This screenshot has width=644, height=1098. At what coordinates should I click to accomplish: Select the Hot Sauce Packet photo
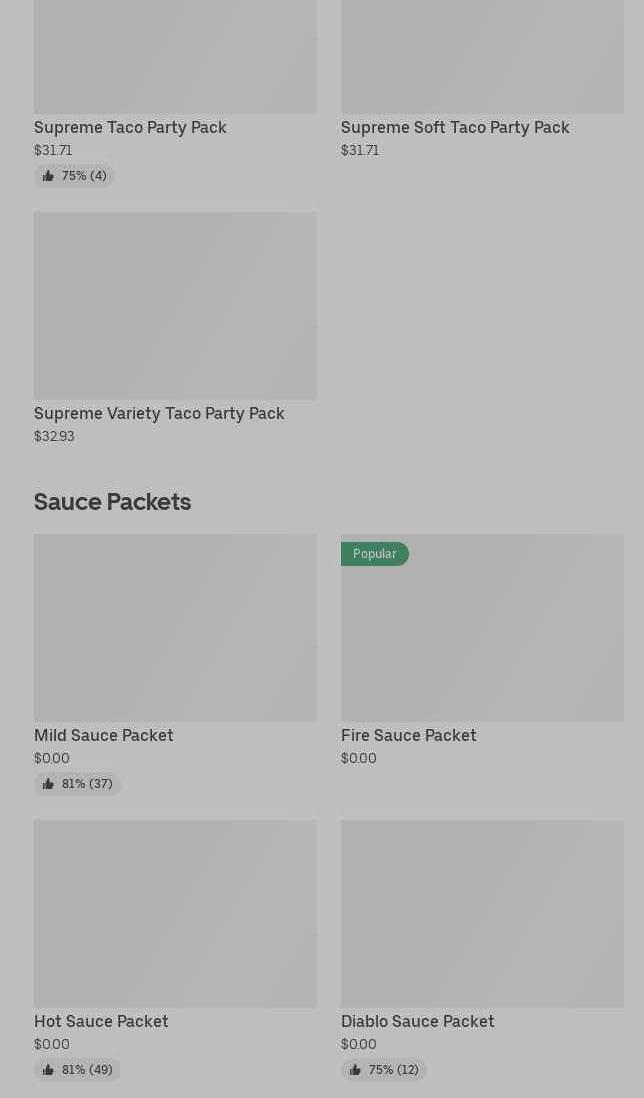(x=175, y=913)
